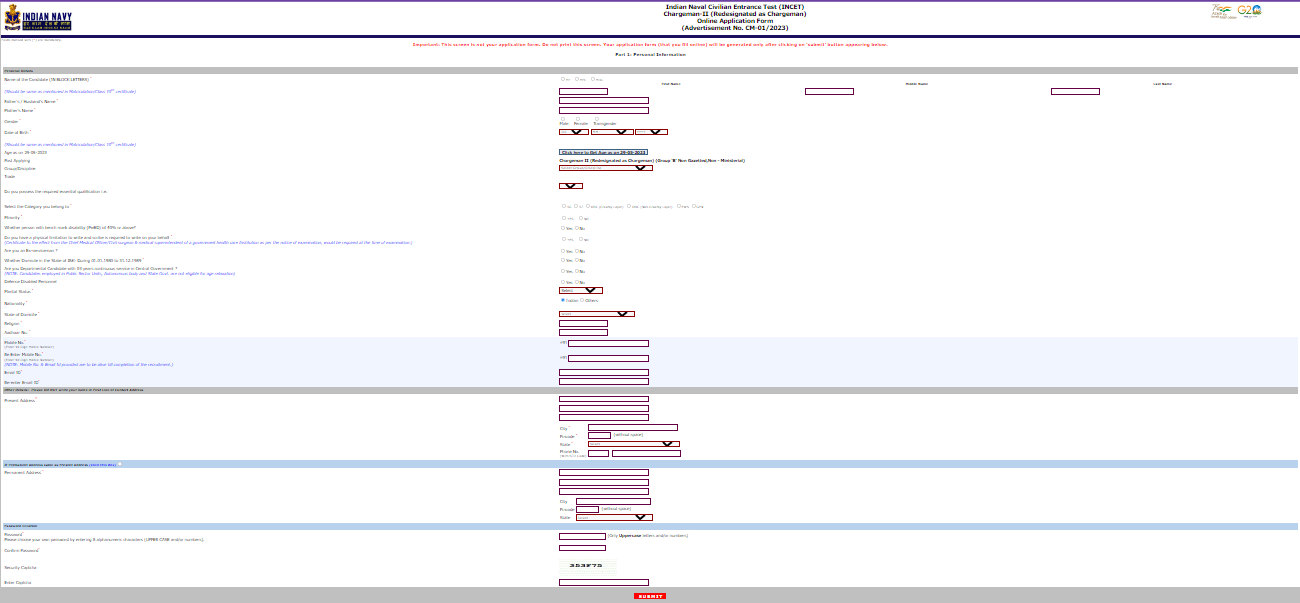Select Female gender radio button

coord(577,119)
